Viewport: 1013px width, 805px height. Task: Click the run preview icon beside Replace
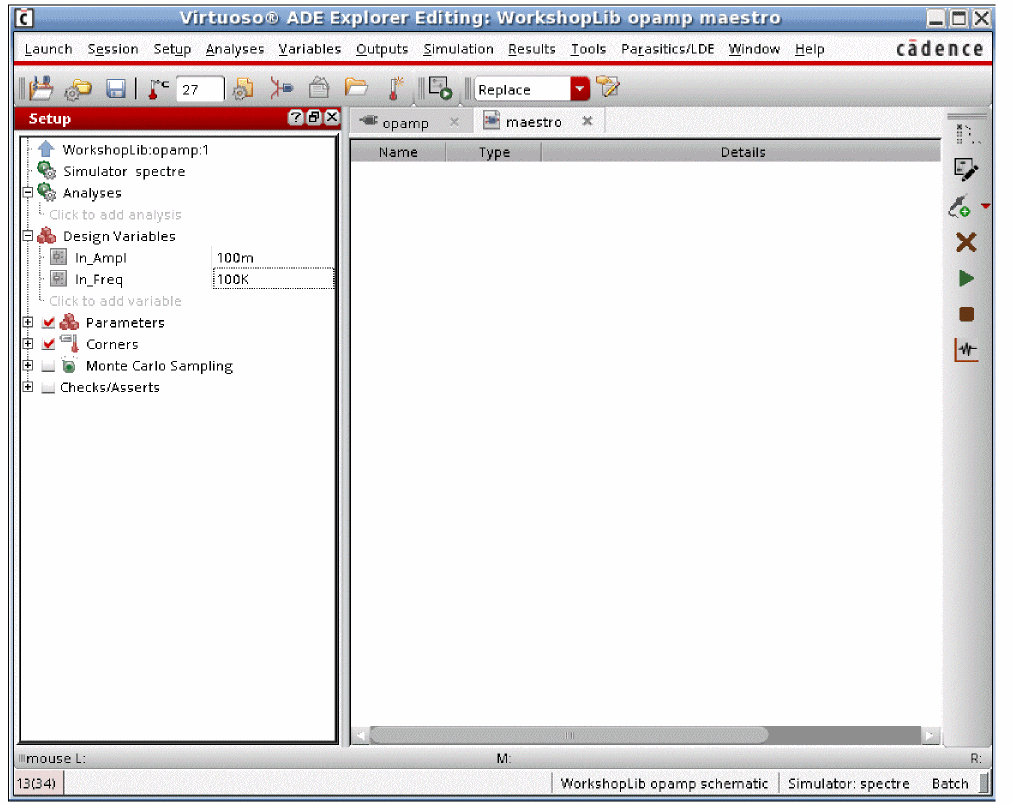[x=441, y=90]
